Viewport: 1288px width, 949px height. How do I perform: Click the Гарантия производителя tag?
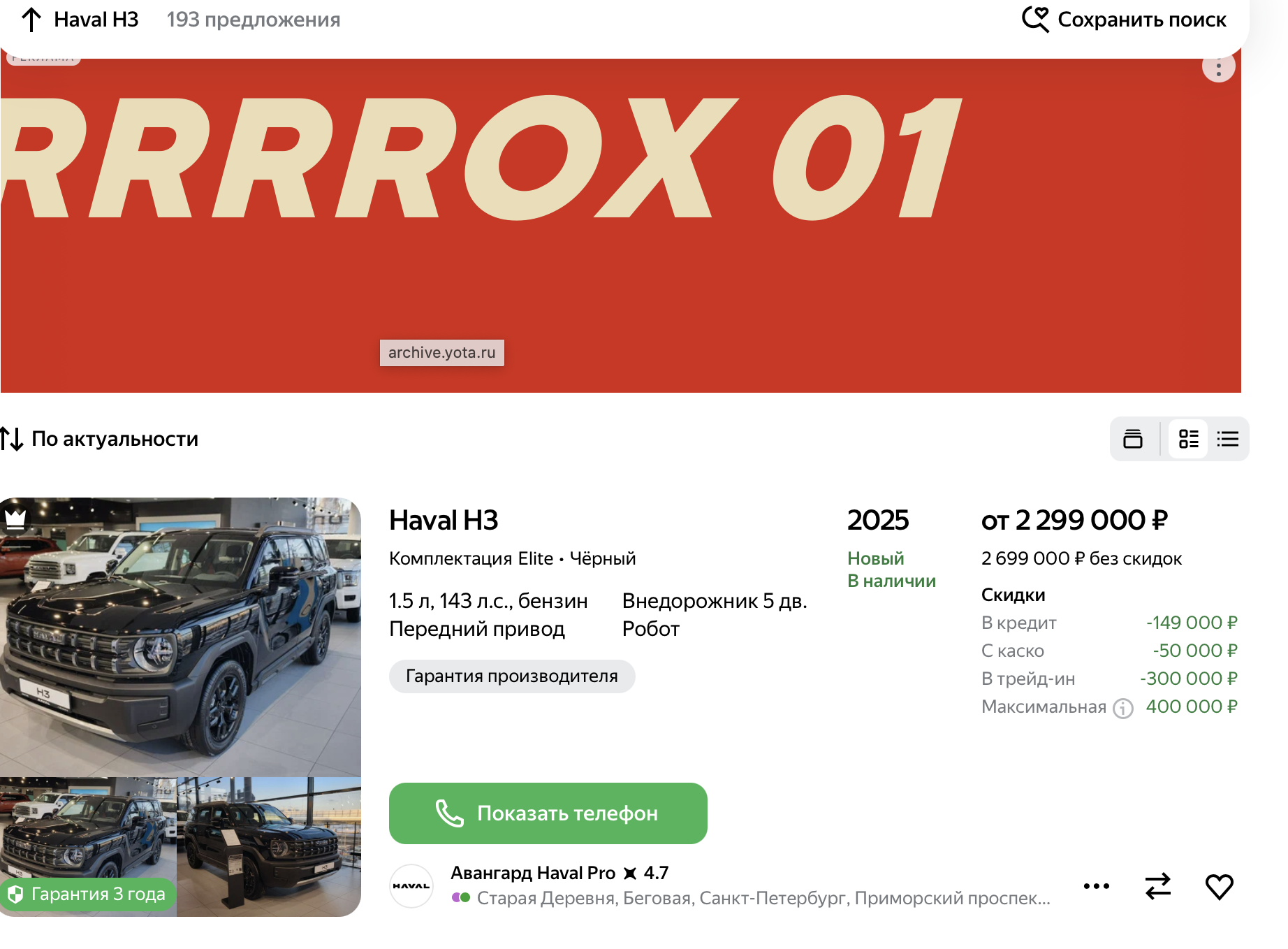[512, 676]
